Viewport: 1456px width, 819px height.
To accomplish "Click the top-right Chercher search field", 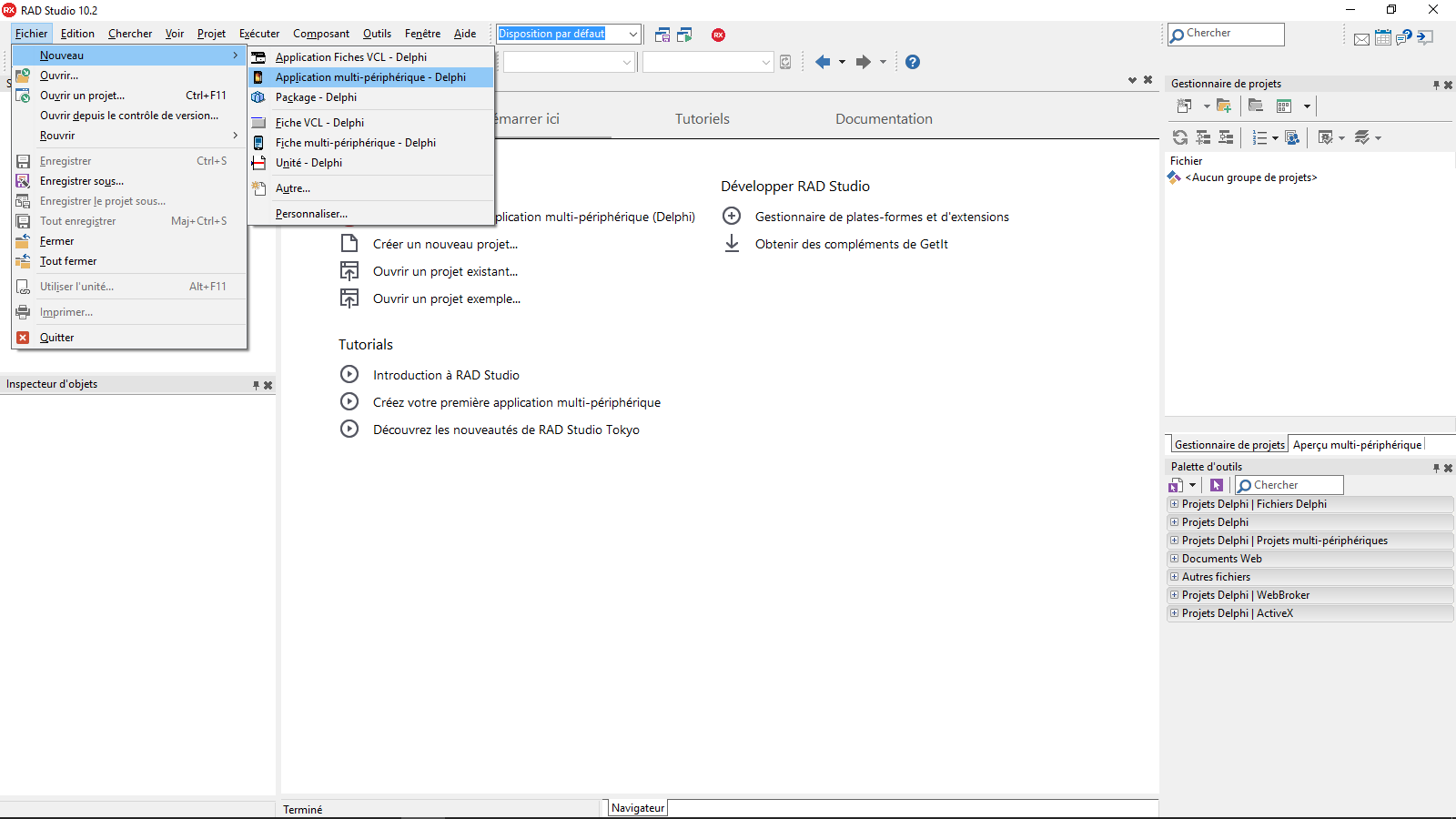I will 1227,34.
